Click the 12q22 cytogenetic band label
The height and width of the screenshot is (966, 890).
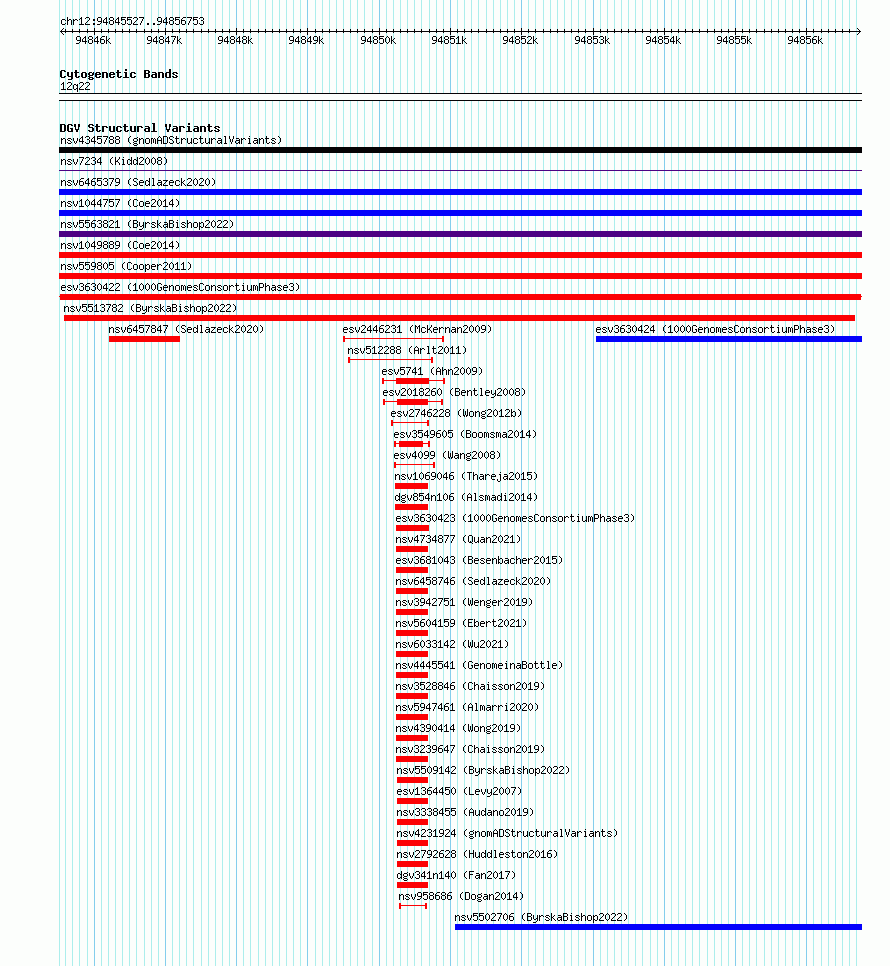pyautogui.click(x=75, y=86)
